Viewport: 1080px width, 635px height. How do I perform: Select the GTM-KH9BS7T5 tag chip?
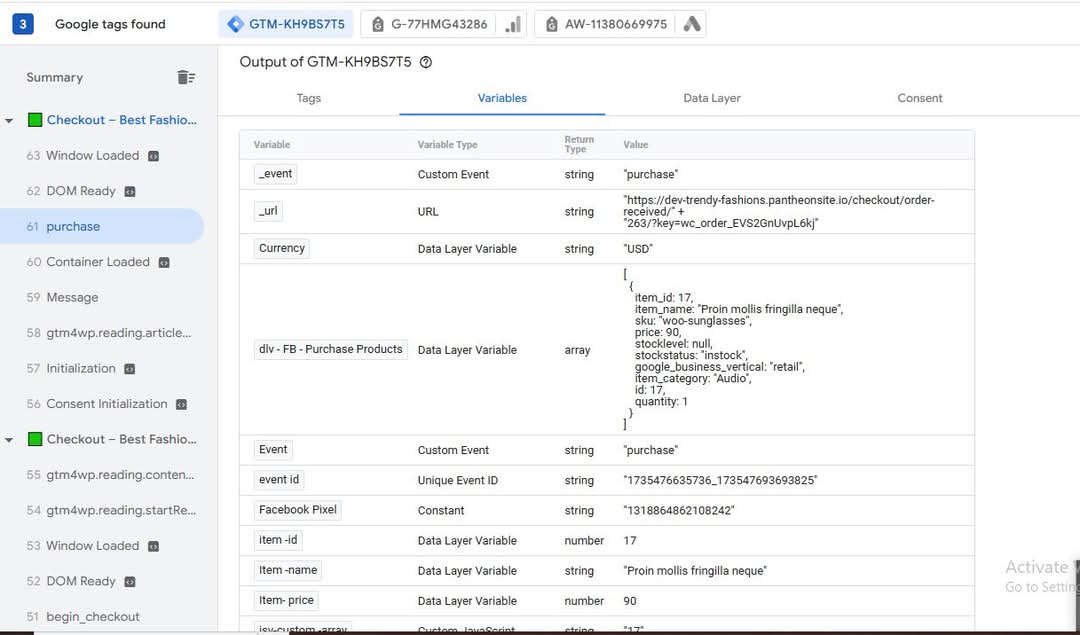click(x=286, y=24)
